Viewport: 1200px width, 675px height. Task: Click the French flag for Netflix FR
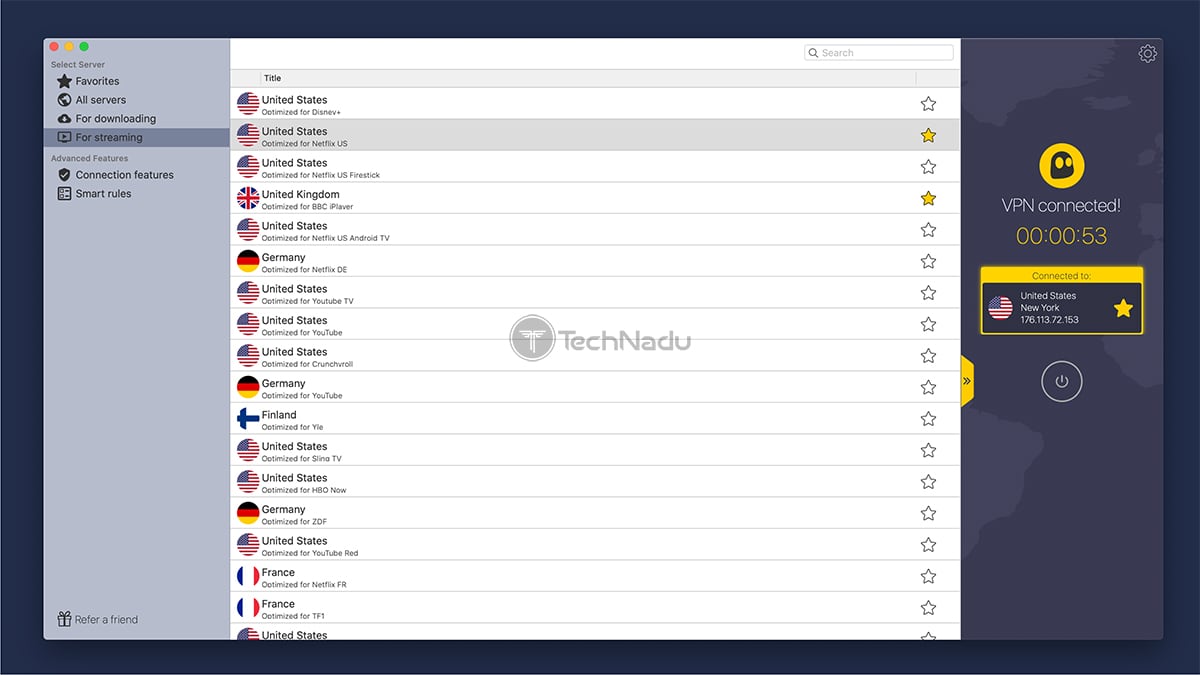click(x=248, y=576)
